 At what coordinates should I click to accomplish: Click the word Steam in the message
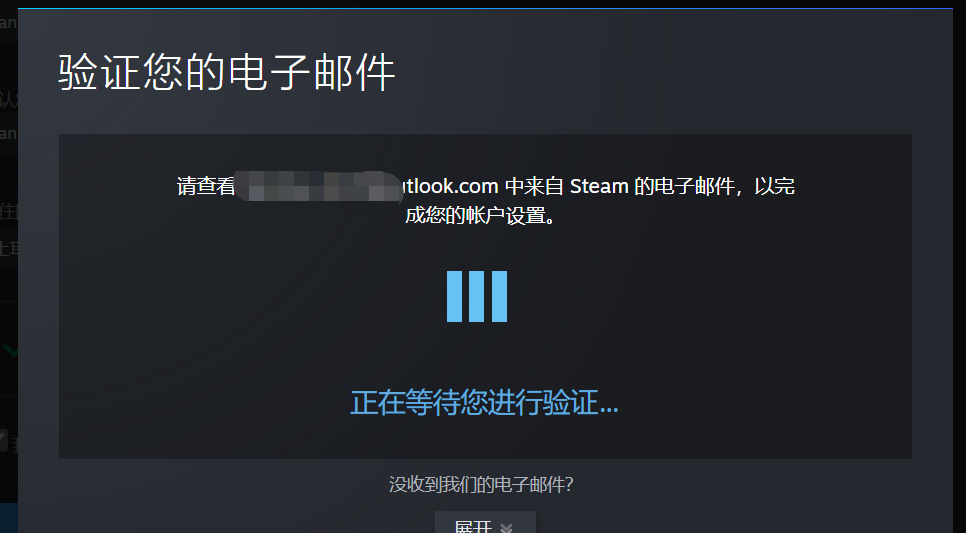pyautogui.click(x=599, y=185)
